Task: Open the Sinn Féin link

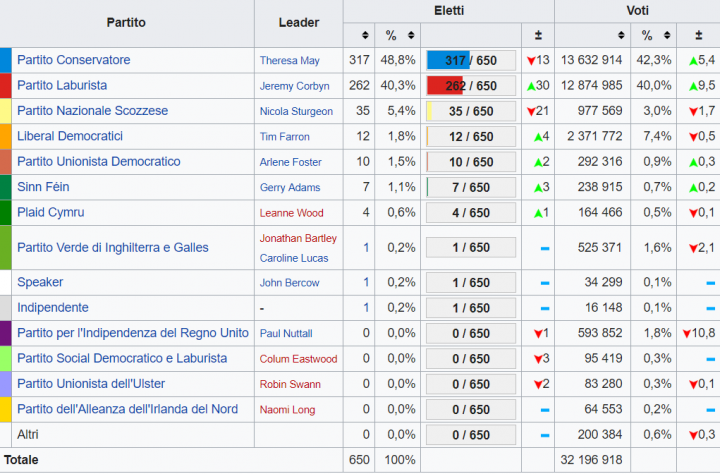Action: coord(43,187)
